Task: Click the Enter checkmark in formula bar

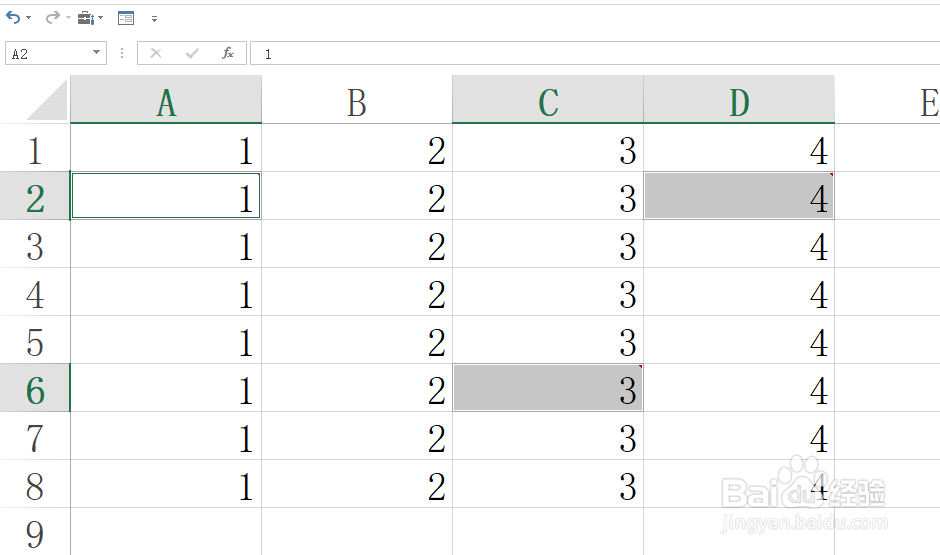Action: point(192,53)
